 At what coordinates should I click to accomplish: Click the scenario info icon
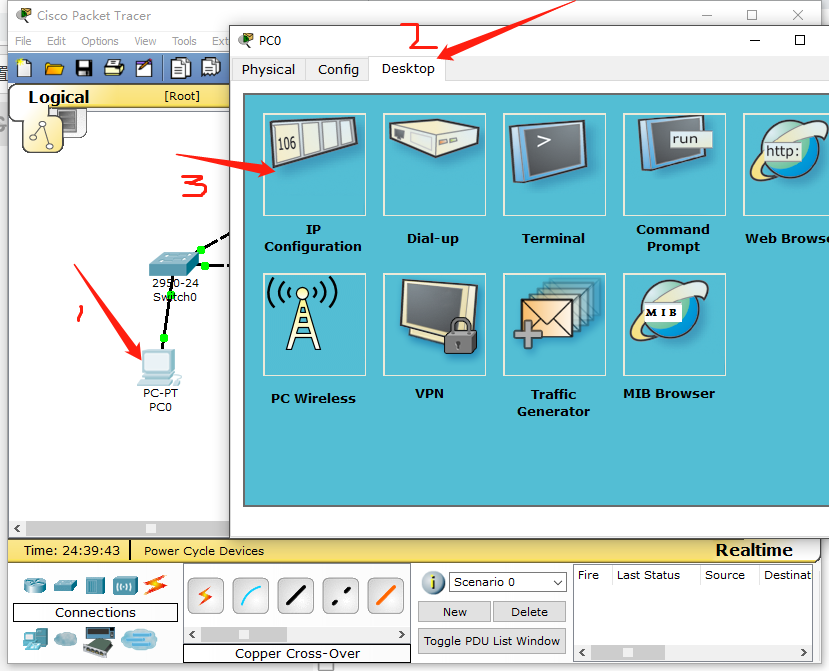point(433,583)
